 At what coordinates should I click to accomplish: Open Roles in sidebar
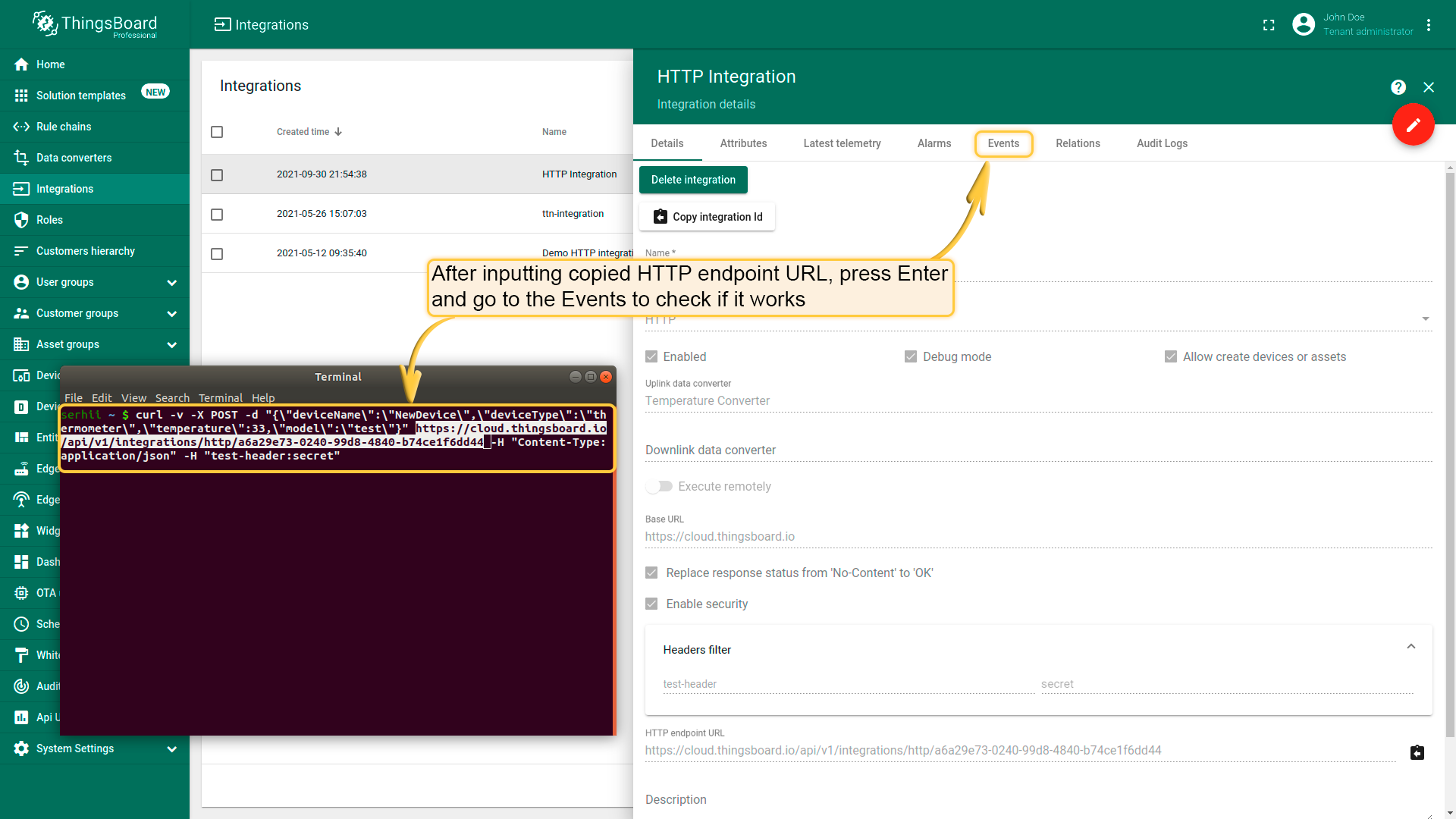(49, 220)
